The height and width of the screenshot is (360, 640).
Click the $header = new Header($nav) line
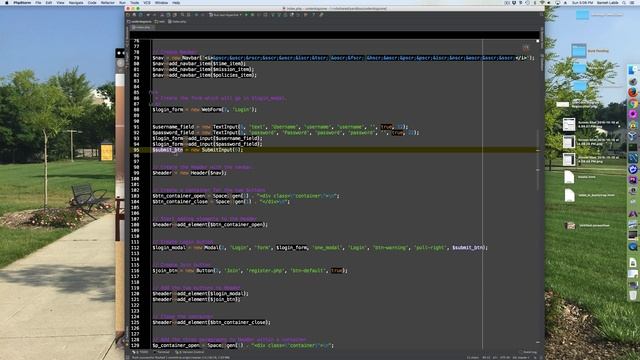pos(189,173)
